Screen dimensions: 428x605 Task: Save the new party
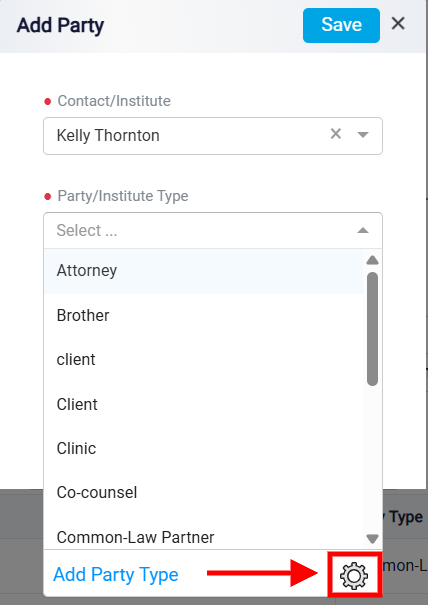[x=341, y=25]
